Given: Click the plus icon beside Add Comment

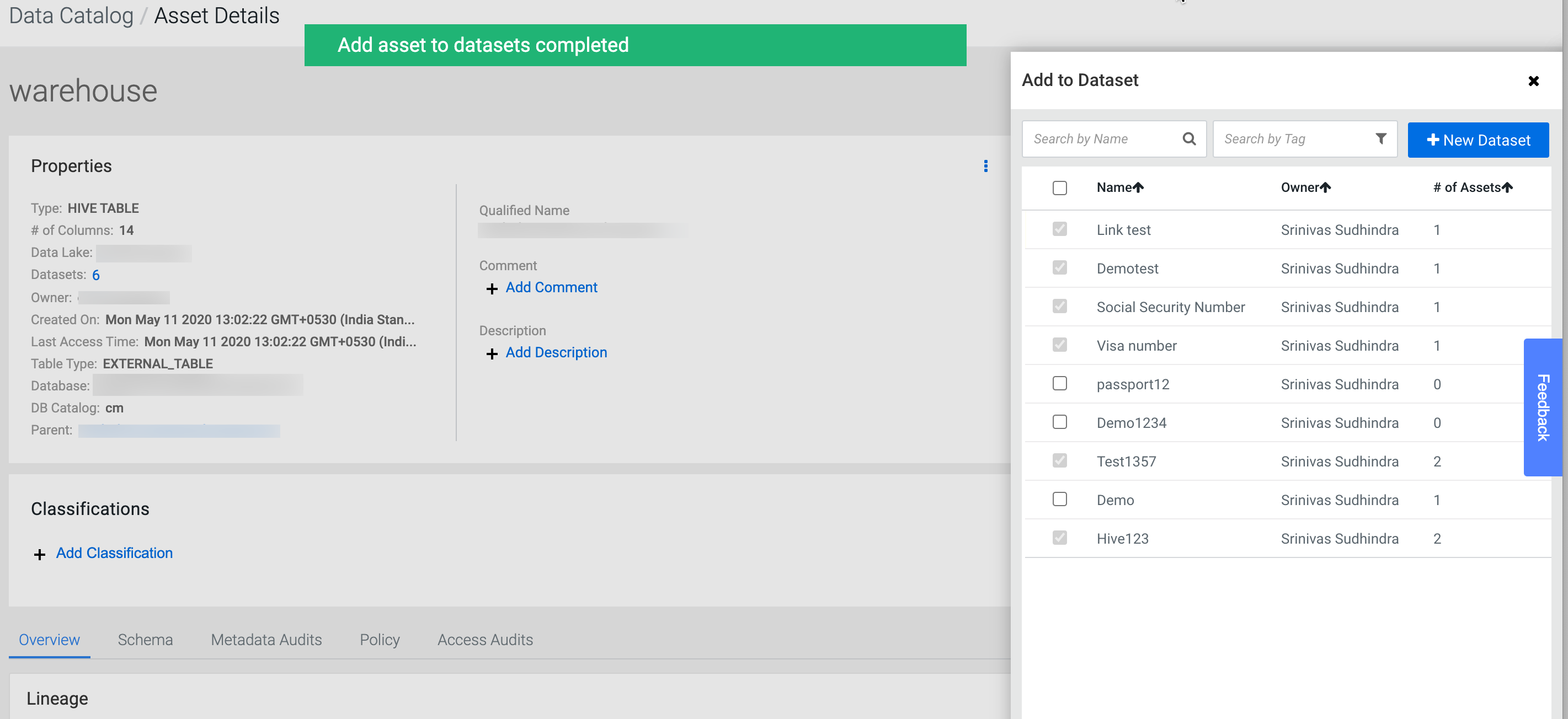Looking at the screenshot, I should click(492, 288).
